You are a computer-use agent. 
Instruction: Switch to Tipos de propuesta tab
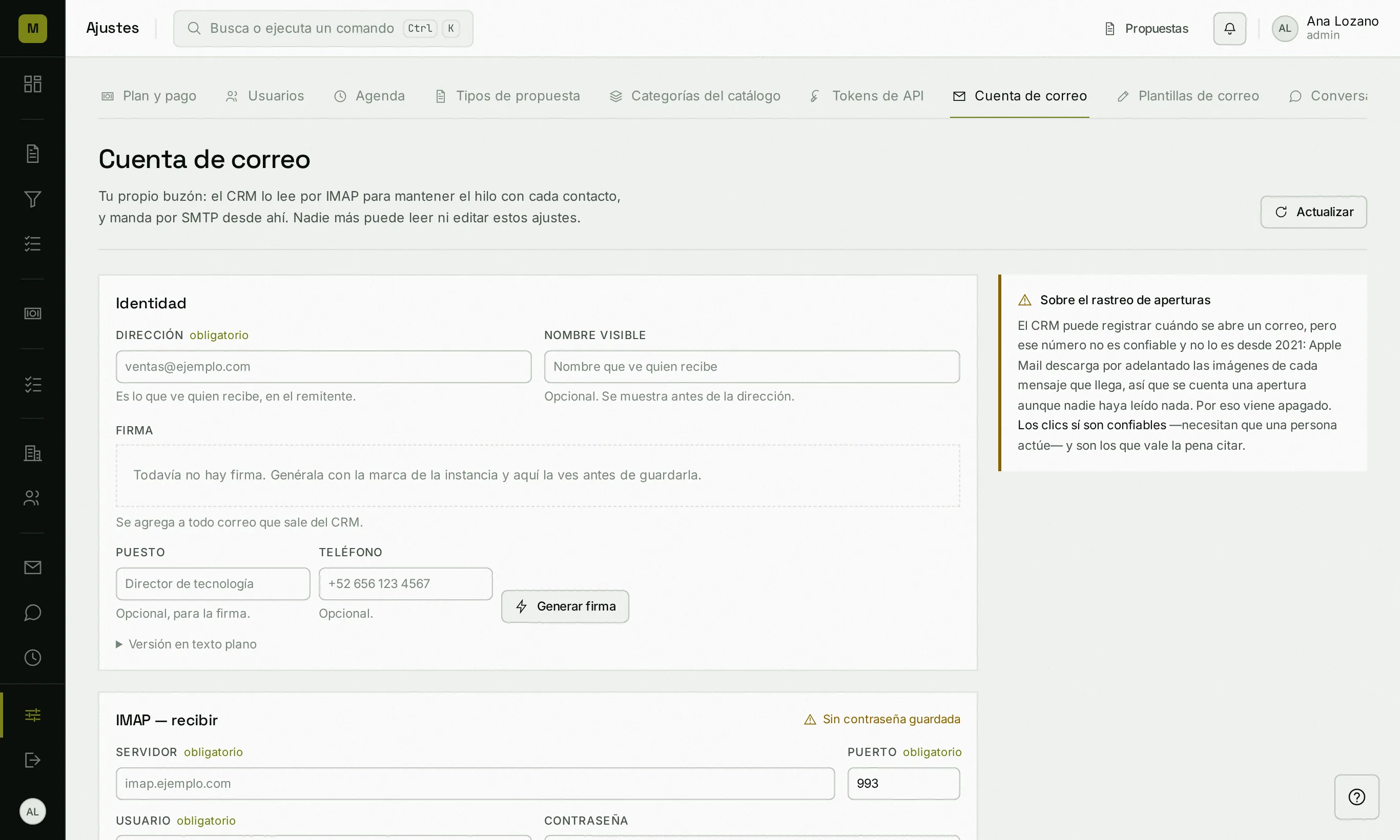tap(507, 96)
